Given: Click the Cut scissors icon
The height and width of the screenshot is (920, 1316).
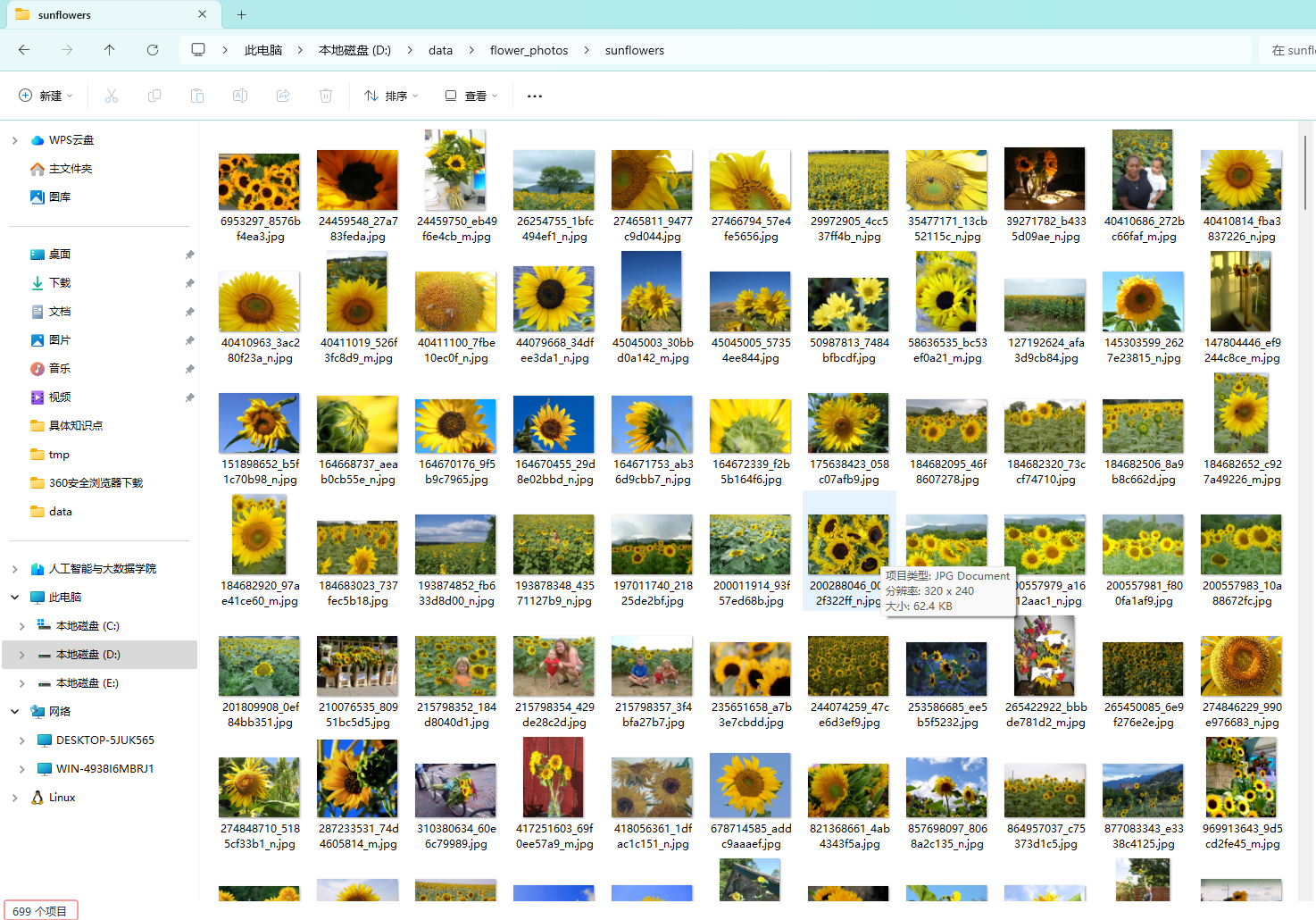Looking at the screenshot, I should point(112,96).
